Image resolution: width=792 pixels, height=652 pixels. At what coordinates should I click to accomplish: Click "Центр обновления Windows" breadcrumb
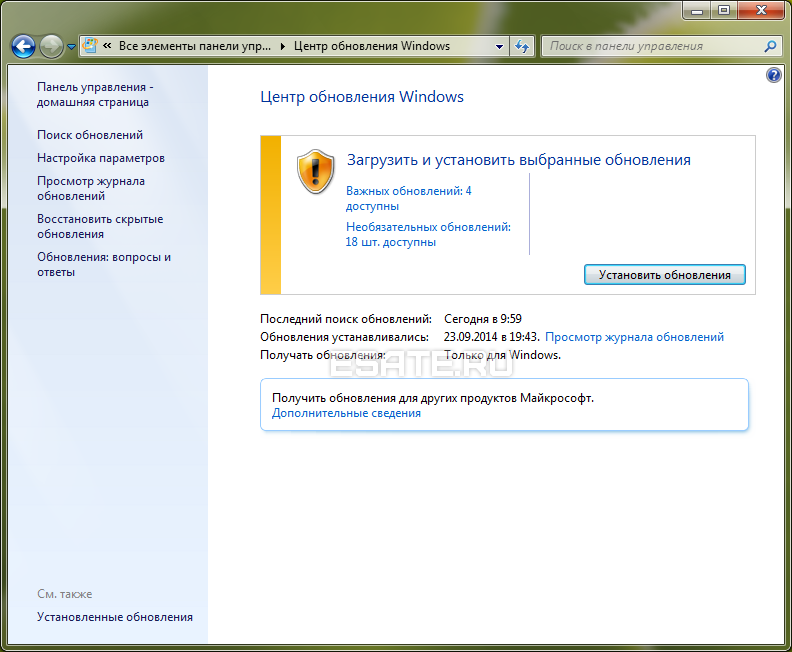(372, 46)
